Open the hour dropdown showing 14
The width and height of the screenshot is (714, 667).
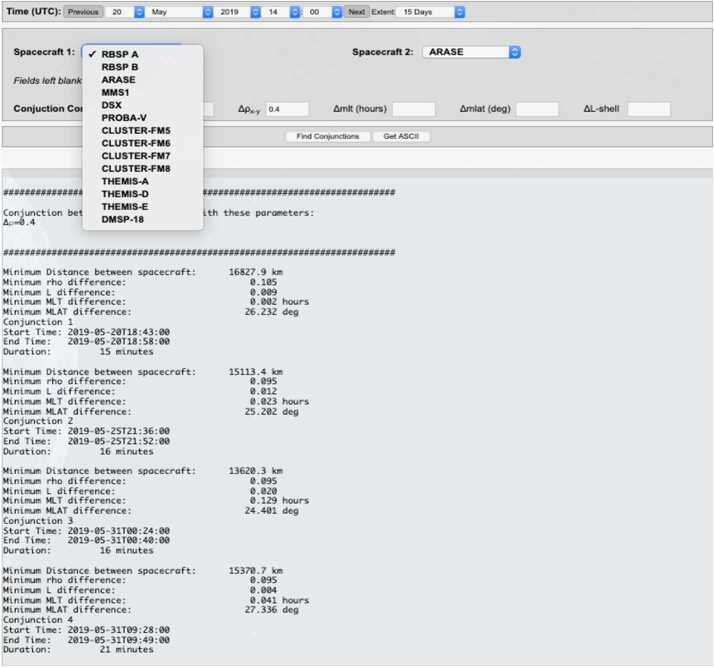click(x=282, y=12)
